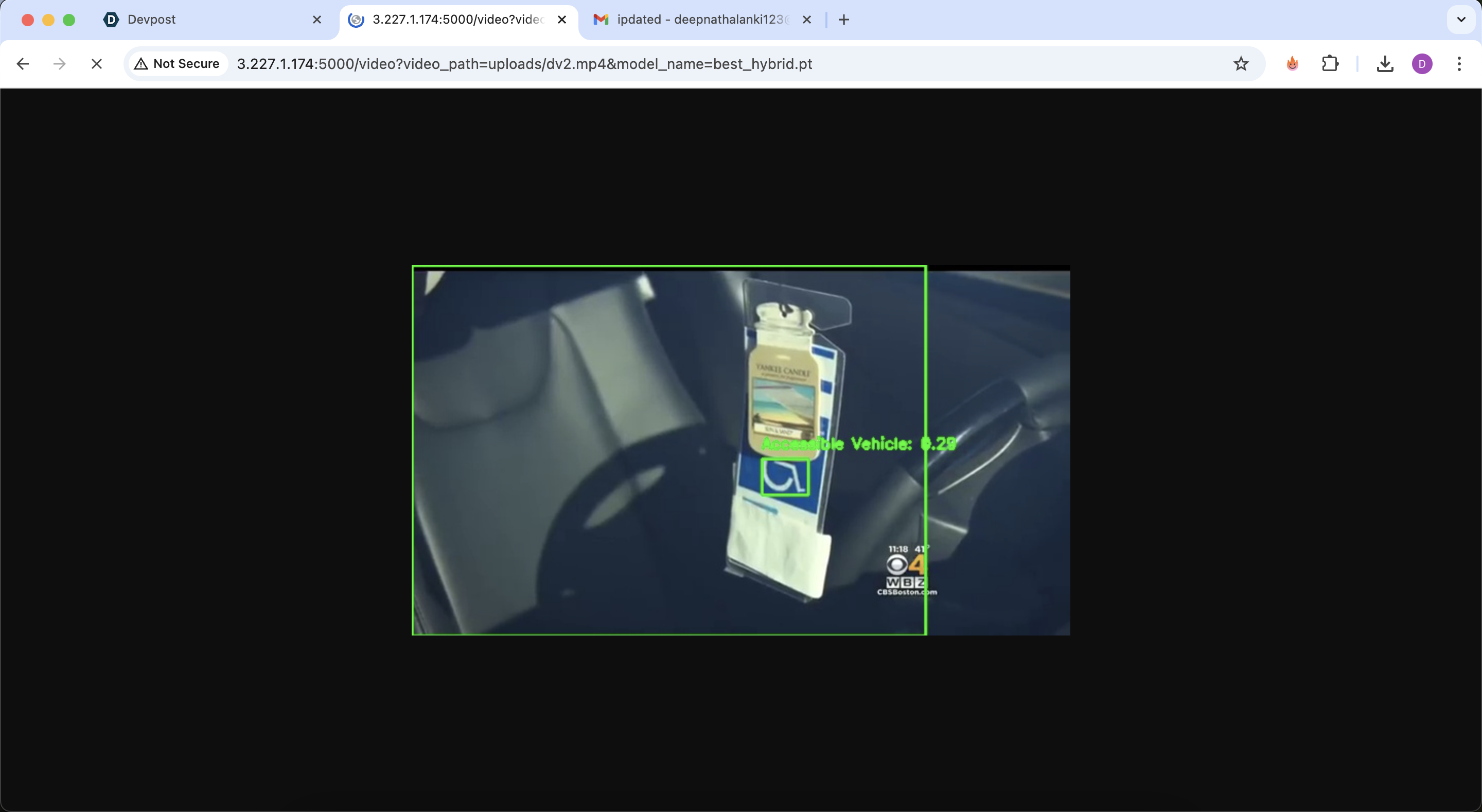Viewport: 1482px width, 812px height.
Task: Click the back navigation arrow
Action: click(x=23, y=64)
